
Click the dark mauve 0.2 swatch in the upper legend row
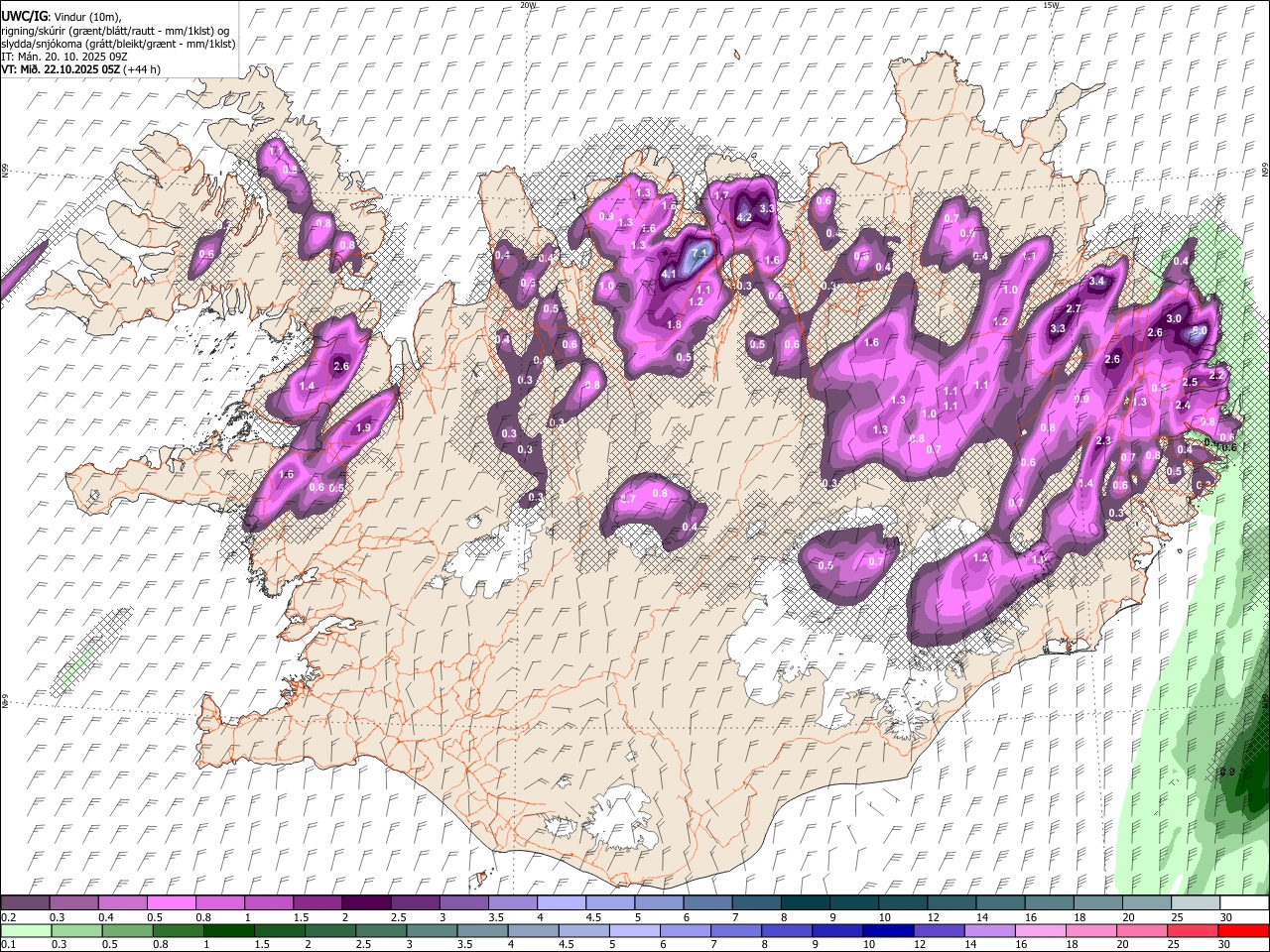25,903
